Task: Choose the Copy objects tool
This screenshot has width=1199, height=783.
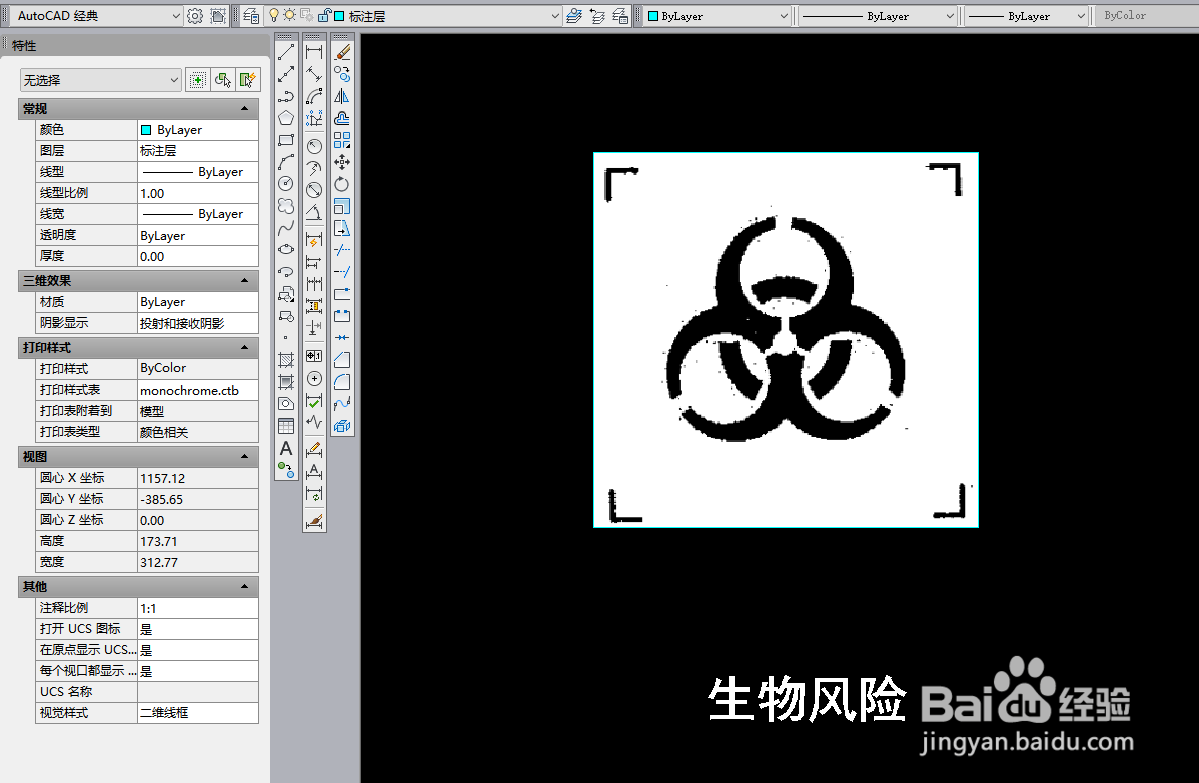Action: tap(343, 74)
